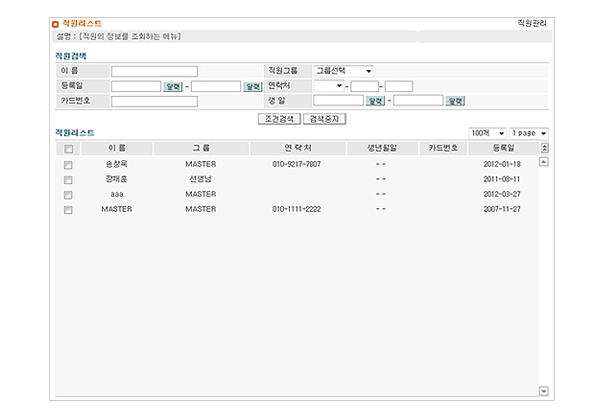Screen dimensions: 600x420
Task: Open calendar for registration start date
Action: coord(173,86)
